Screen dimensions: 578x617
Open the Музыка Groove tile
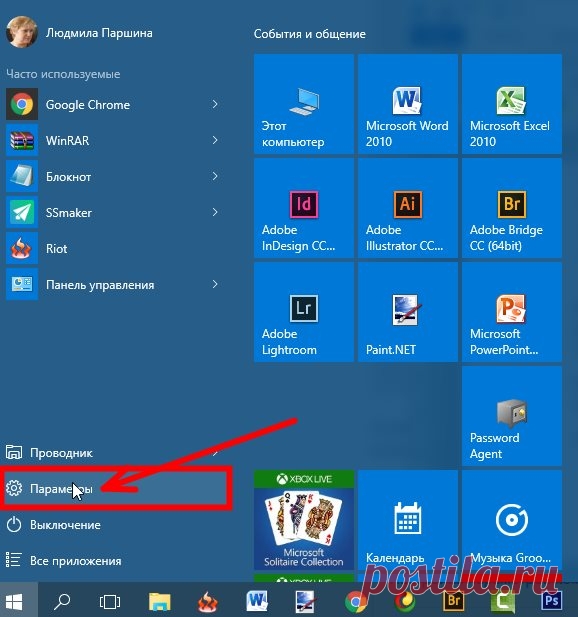coord(512,520)
